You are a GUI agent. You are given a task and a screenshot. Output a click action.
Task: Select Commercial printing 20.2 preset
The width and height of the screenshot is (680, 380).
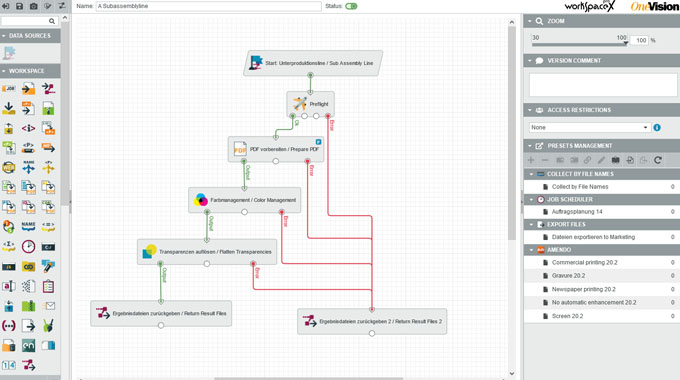(602, 262)
